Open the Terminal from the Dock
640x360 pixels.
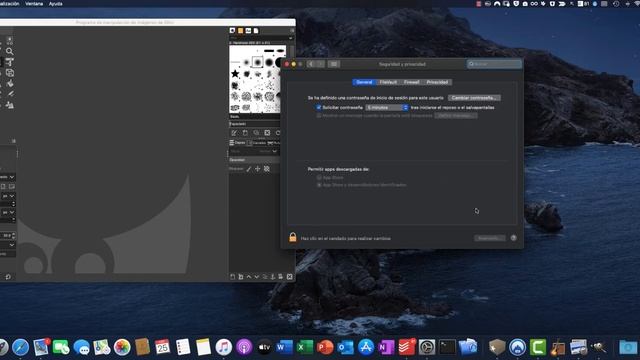[x=447, y=347]
